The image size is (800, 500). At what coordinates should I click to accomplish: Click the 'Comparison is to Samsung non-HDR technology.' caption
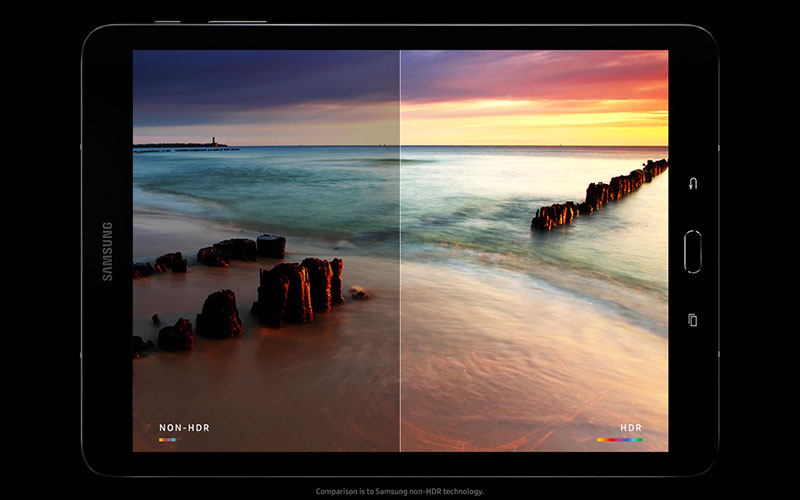399,491
